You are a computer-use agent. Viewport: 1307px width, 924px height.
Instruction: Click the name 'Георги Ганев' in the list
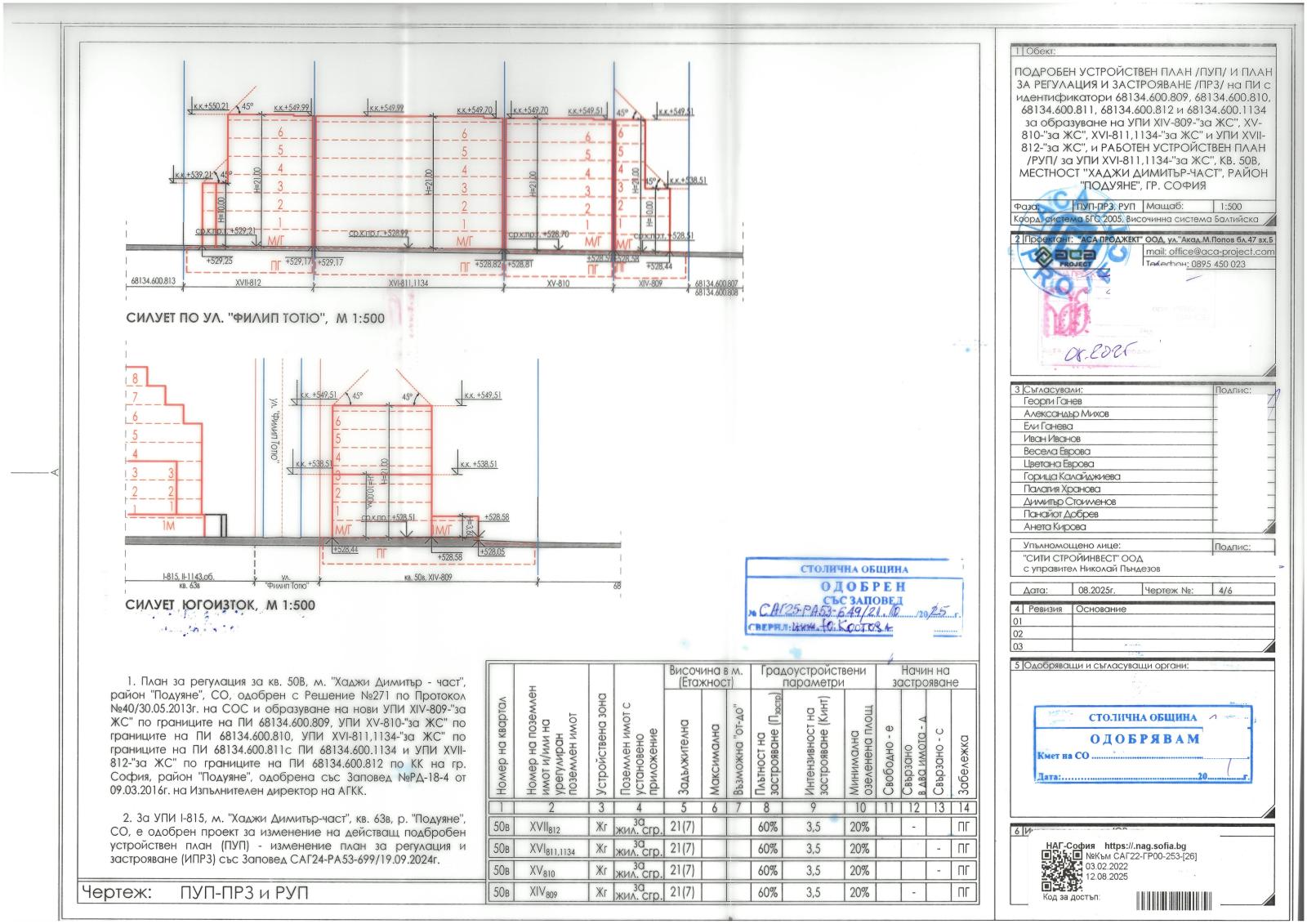point(1052,401)
